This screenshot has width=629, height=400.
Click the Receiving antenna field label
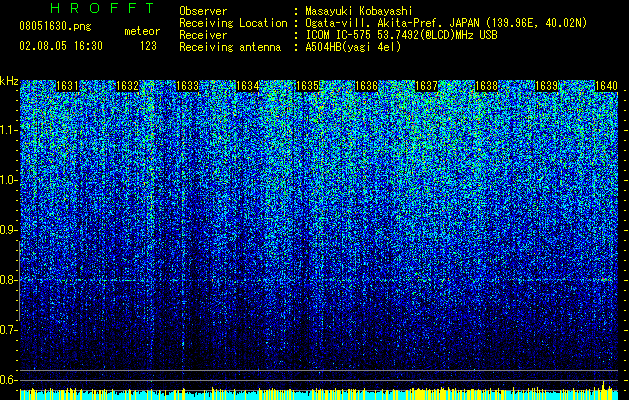point(230,47)
